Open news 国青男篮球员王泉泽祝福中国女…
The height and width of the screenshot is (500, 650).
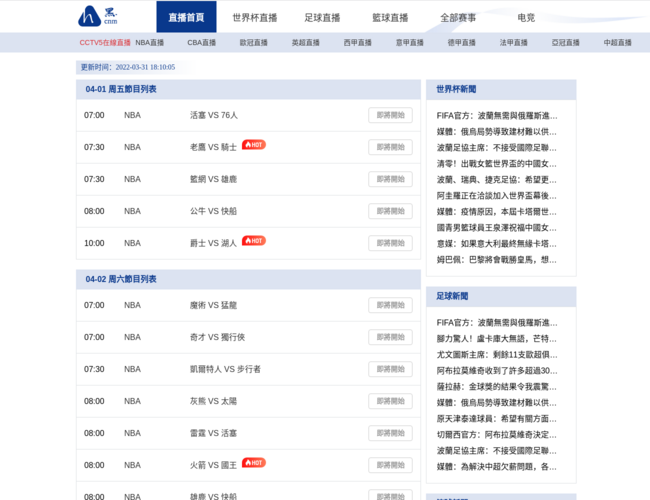[497, 228]
